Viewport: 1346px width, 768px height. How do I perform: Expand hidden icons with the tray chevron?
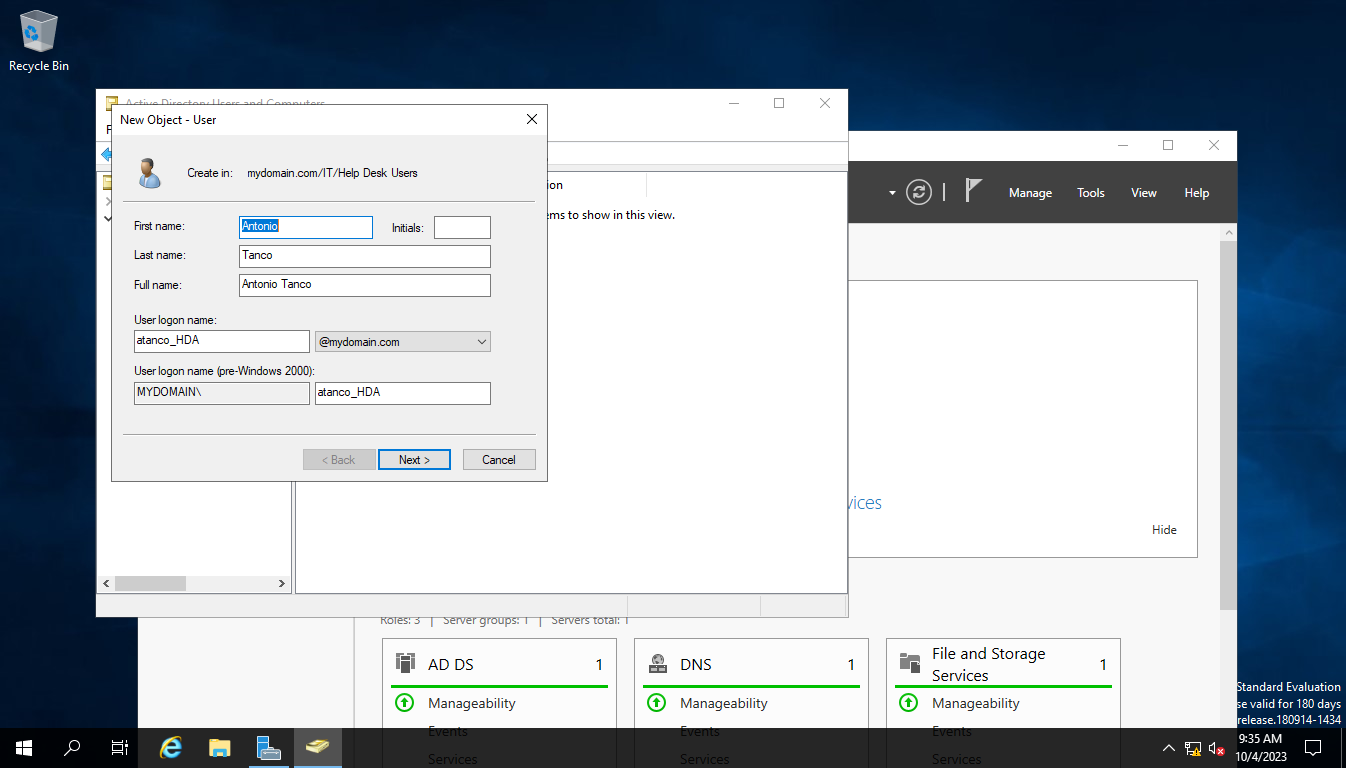pos(1167,747)
